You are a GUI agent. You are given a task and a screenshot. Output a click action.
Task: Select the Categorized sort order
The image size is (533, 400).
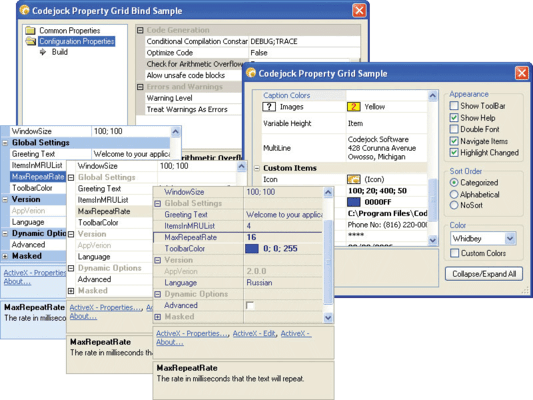coord(454,182)
